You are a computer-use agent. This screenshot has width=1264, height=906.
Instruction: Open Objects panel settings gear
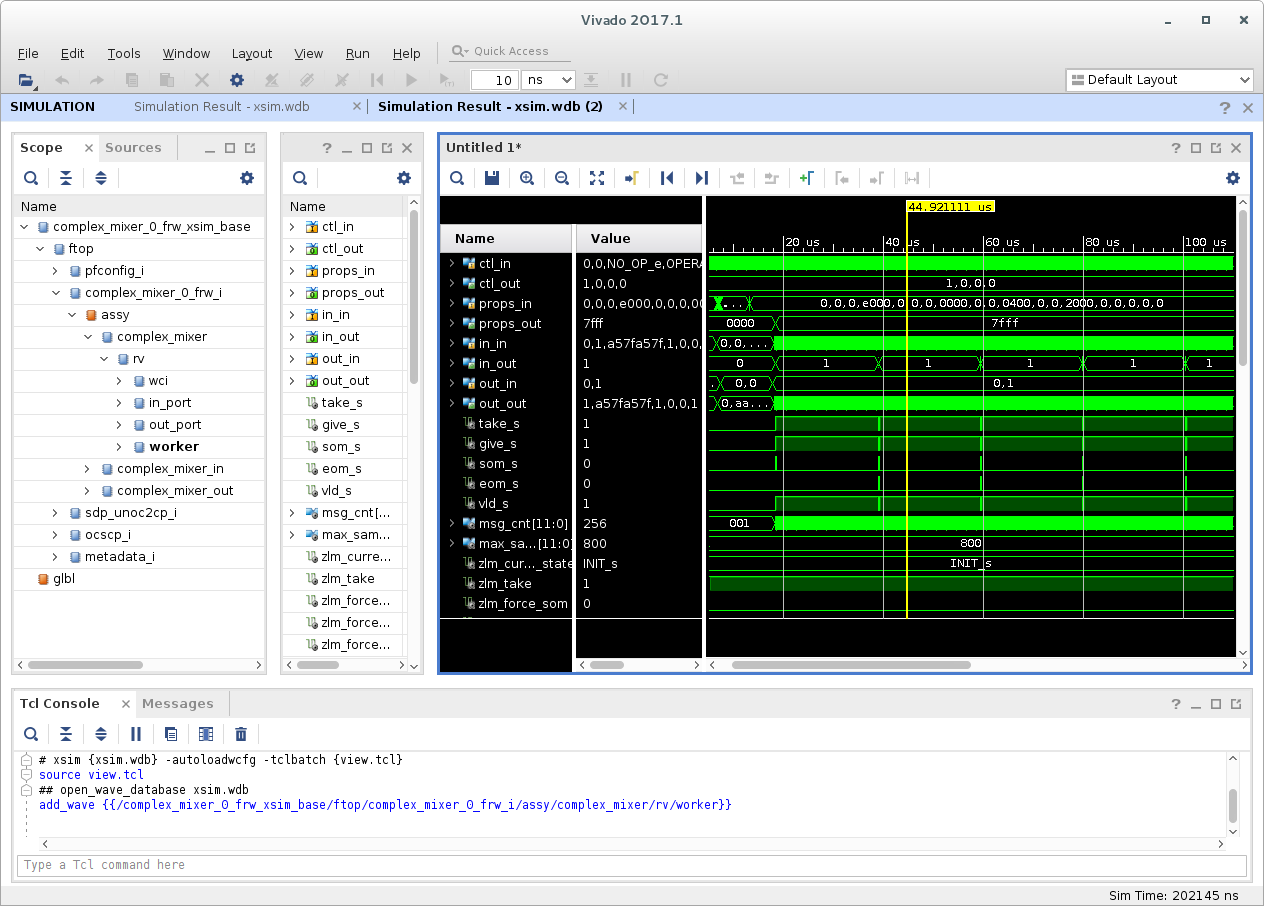pyautogui.click(x=404, y=178)
